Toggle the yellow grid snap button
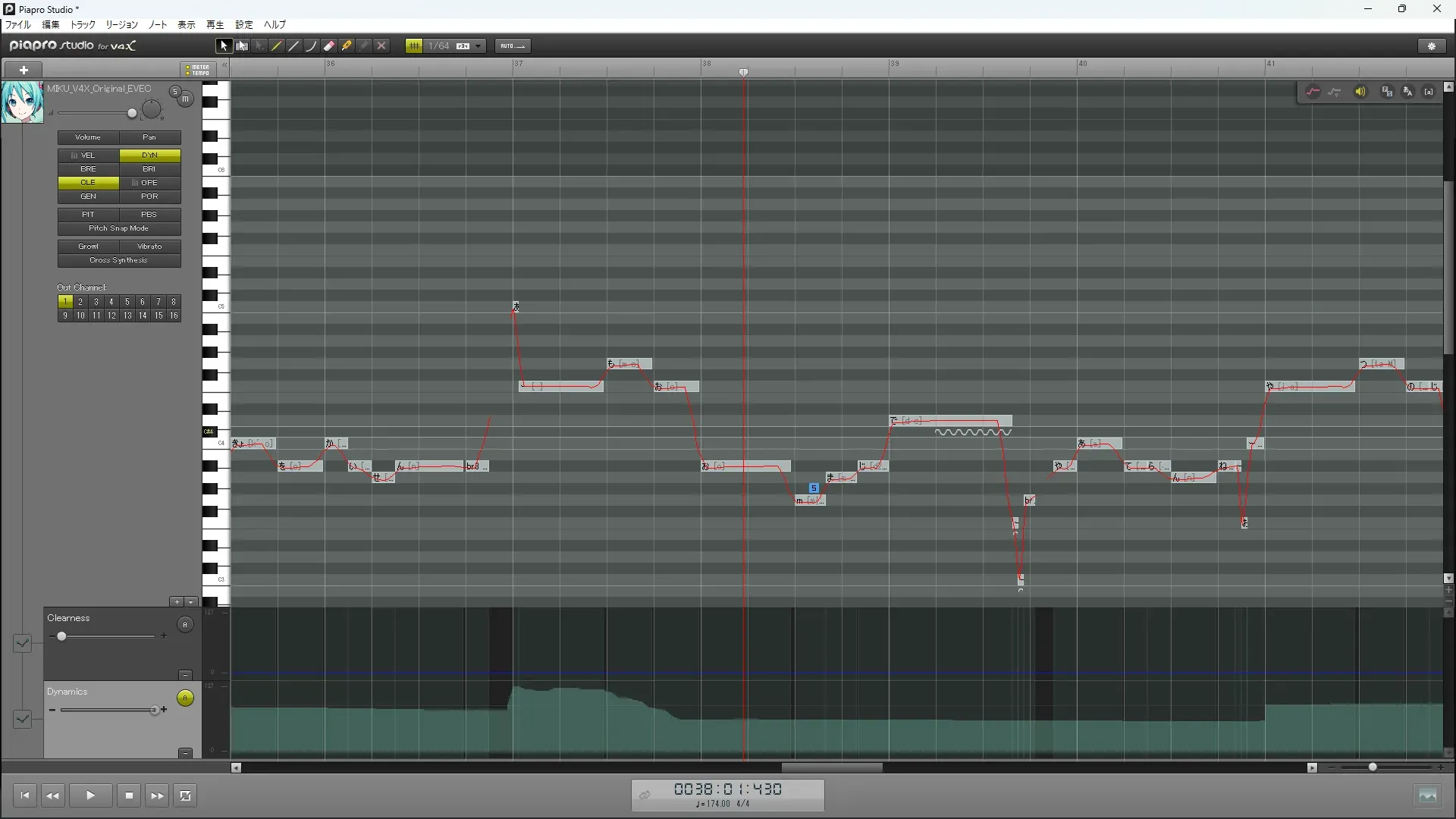 pos(414,46)
